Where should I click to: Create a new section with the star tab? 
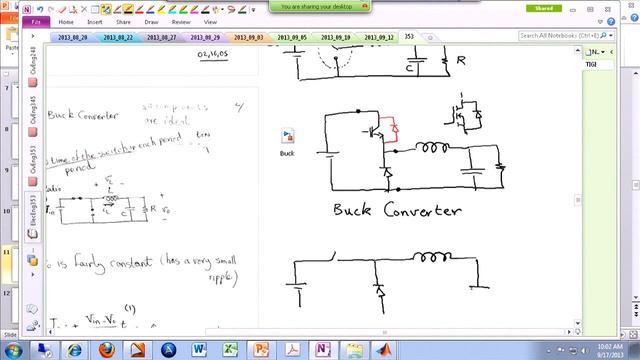click(x=430, y=38)
